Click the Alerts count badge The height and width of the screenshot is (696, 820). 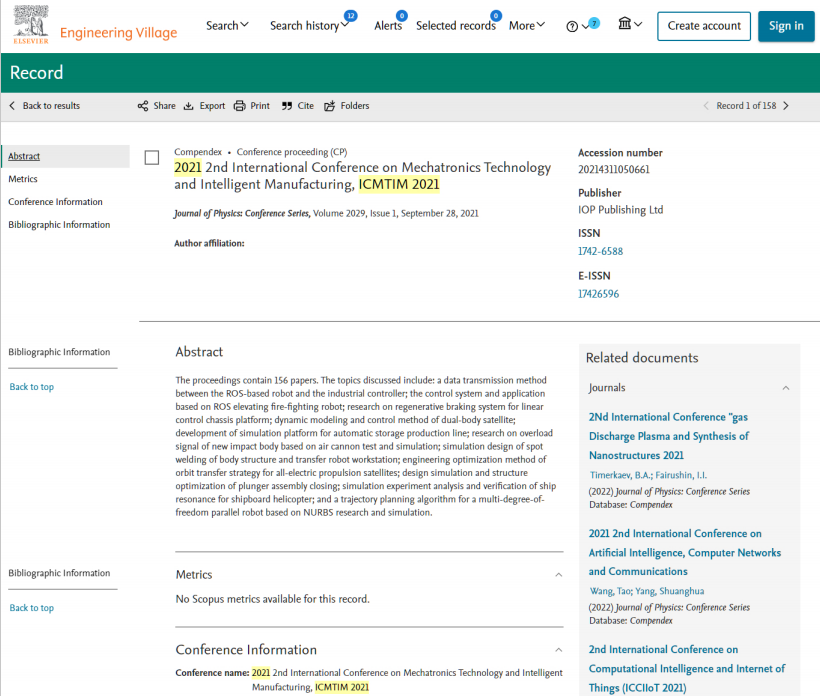(x=402, y=16)
